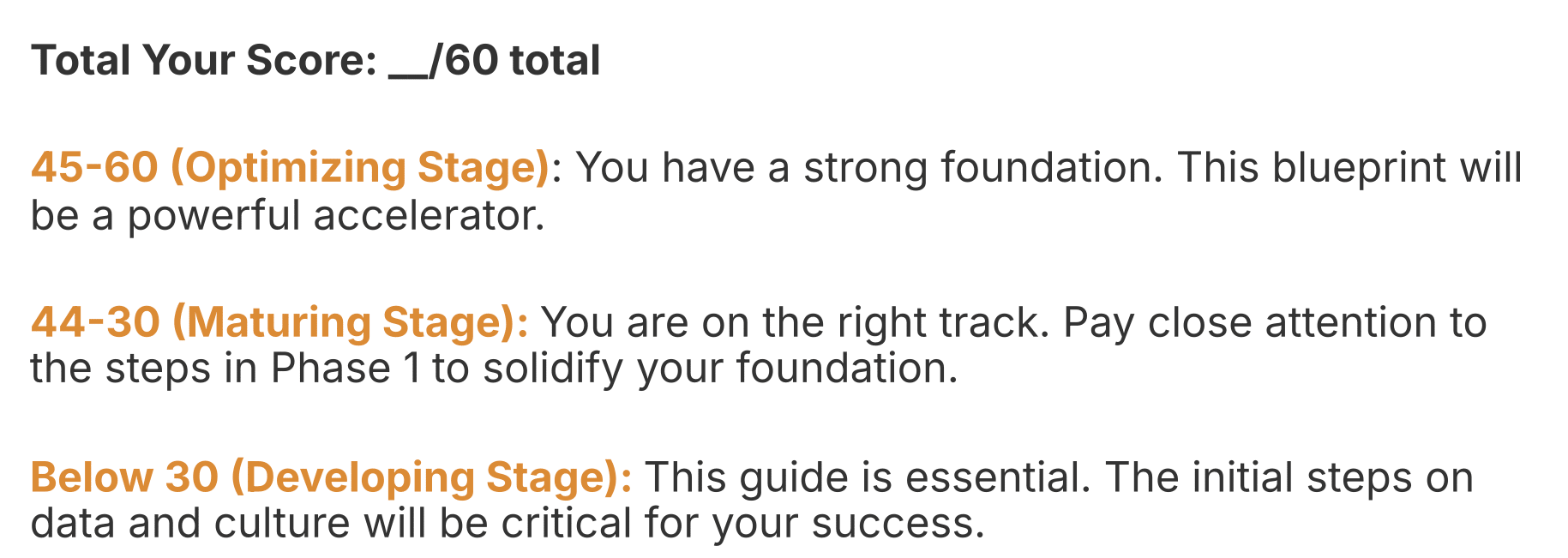The height and width of the screenshot is (558, 1568).
Task: Select the word "Maturing" in orange
Action: tap(279, 322)
